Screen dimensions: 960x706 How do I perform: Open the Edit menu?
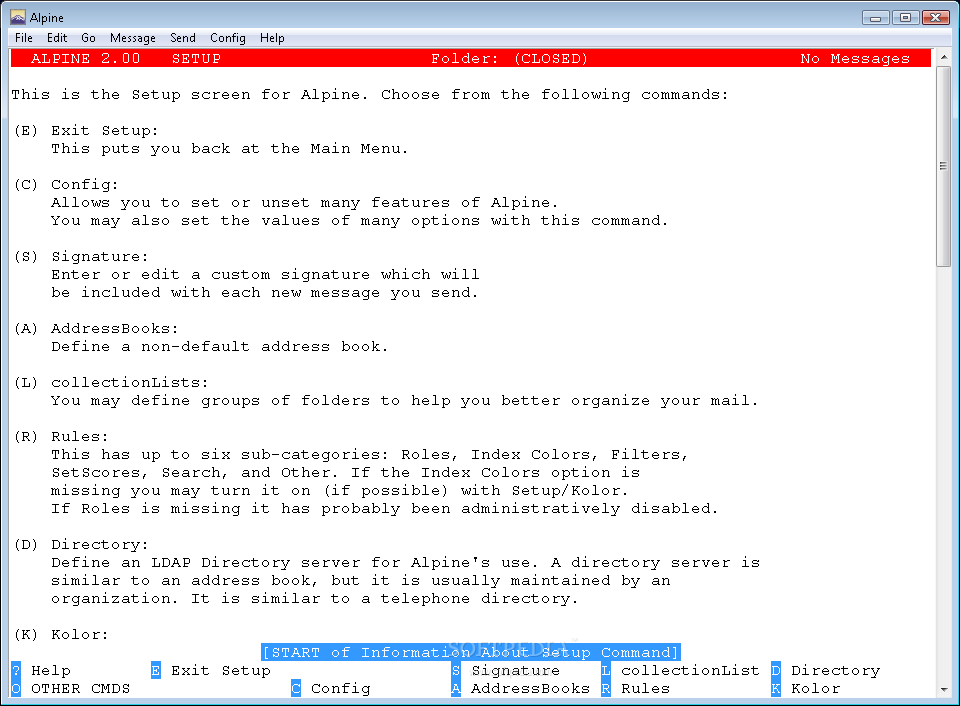57,38
